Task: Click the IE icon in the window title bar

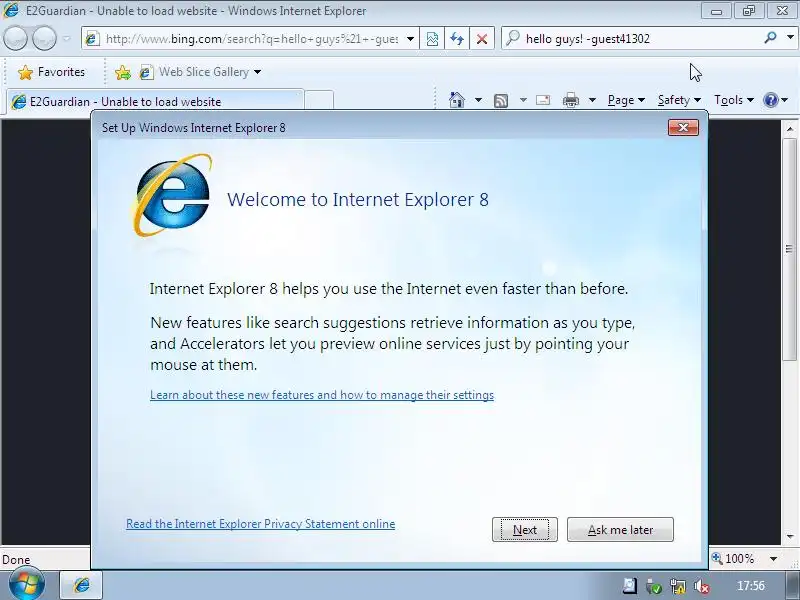Action: coord(11,10)
